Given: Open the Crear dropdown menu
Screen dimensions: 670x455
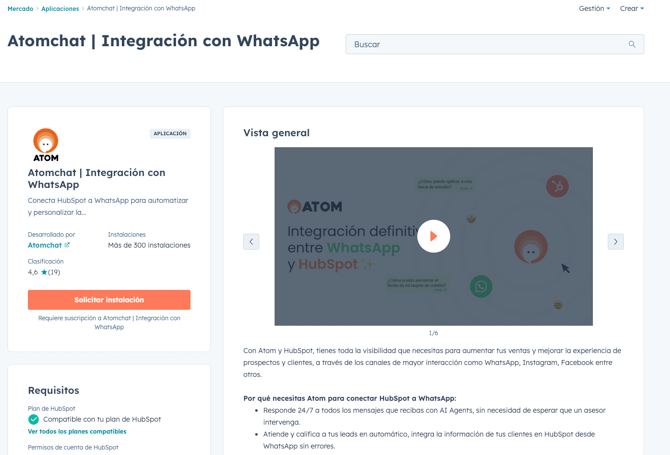Looking at the screenshot, I should click(631, 9).
